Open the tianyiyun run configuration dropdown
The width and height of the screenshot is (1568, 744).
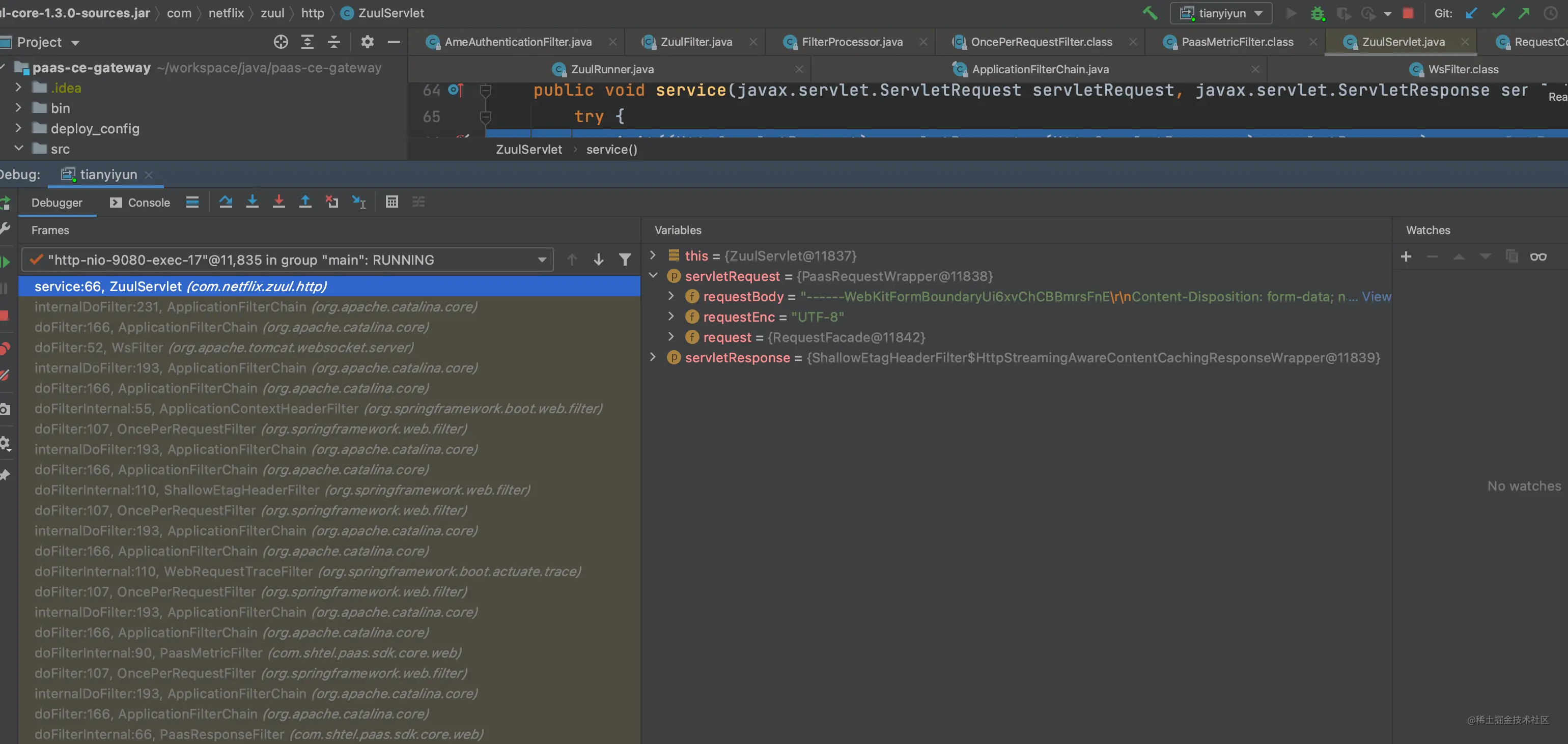click(1220, 13)
